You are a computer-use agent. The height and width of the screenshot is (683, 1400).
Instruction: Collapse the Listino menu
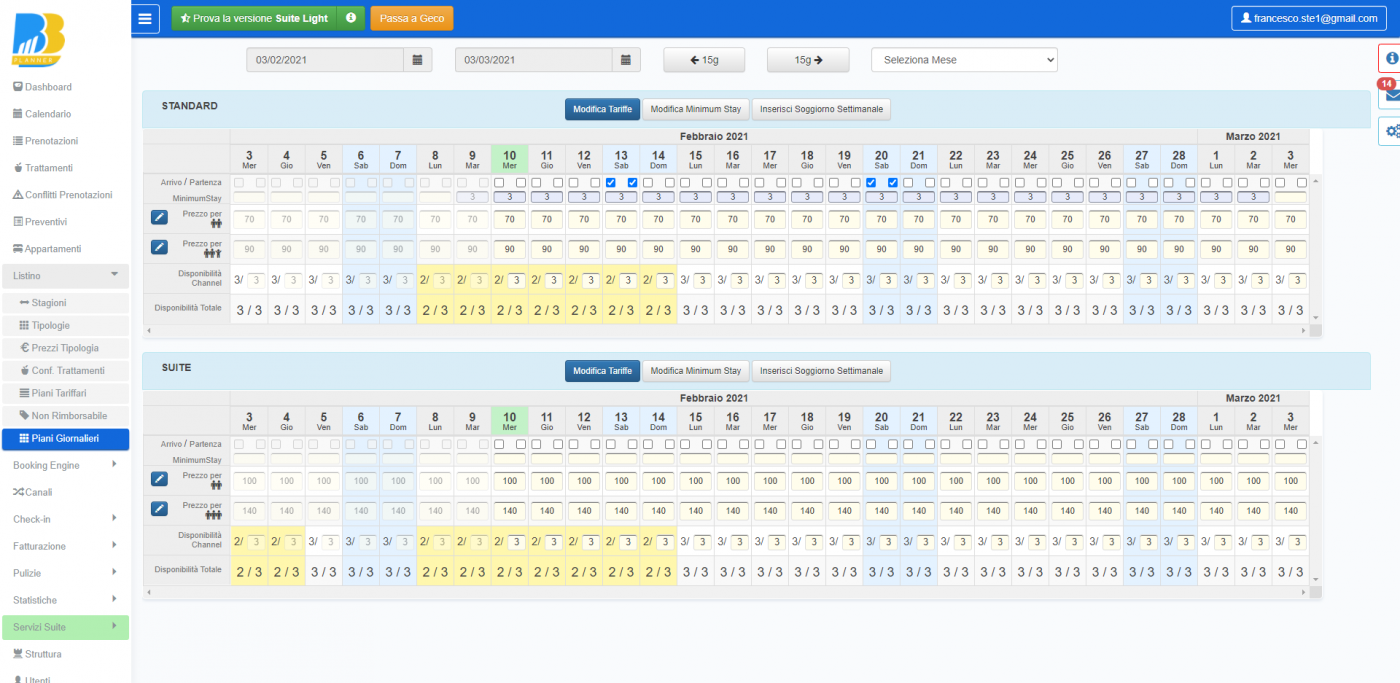click(x=65, y=275)
